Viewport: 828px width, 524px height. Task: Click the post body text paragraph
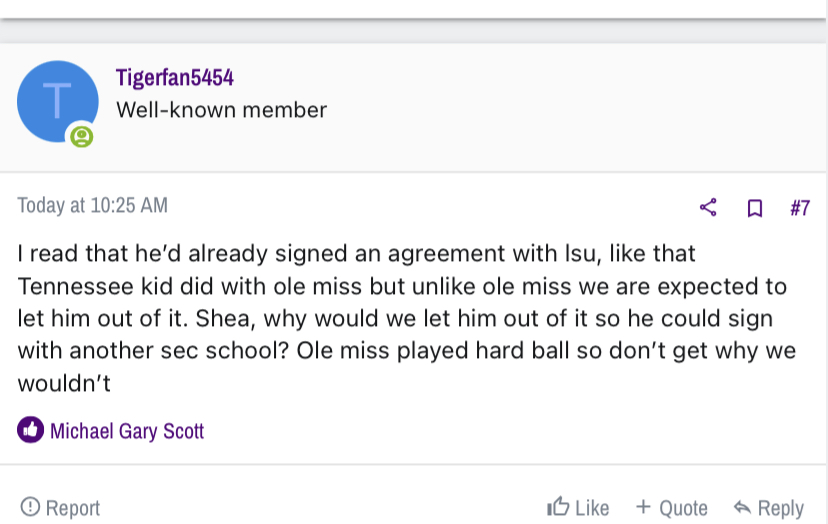407,319
